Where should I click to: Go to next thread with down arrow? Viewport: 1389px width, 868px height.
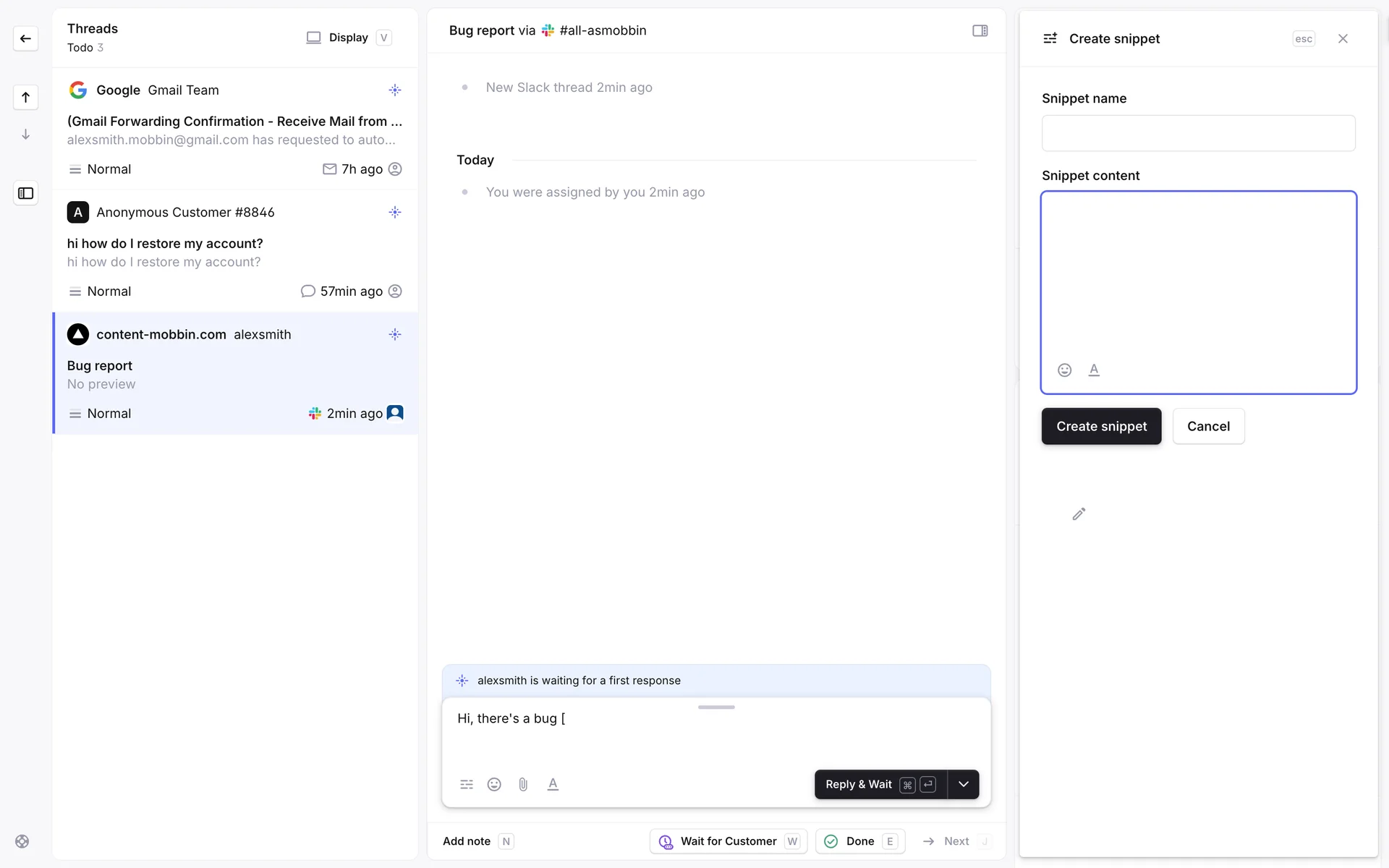(x=25, y=135)
